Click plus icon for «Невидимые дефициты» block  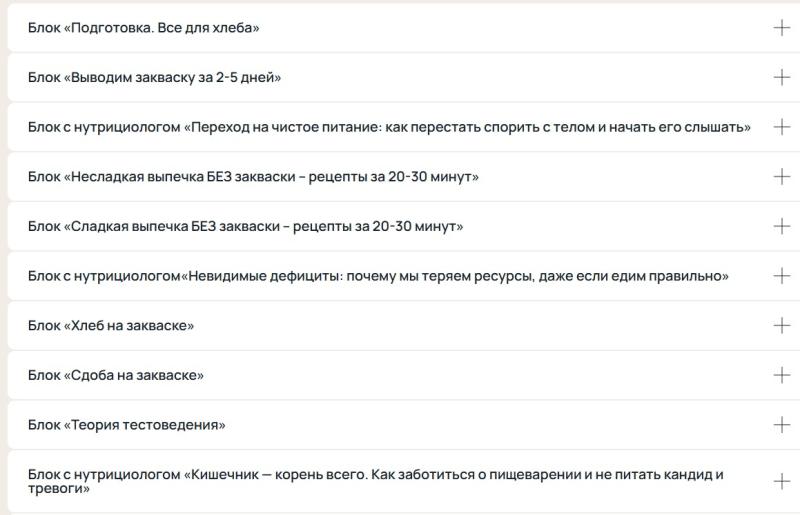point(781,276)
